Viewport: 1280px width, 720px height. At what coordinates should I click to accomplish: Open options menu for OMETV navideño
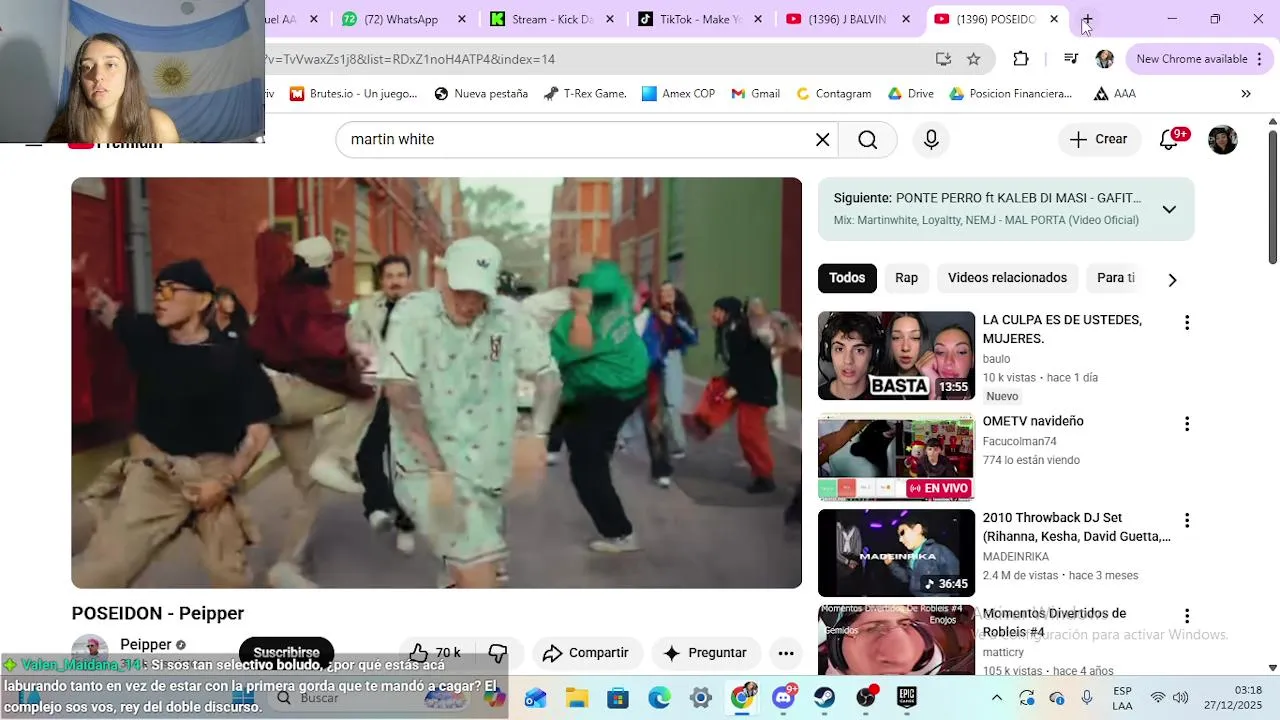[1187, 424]
